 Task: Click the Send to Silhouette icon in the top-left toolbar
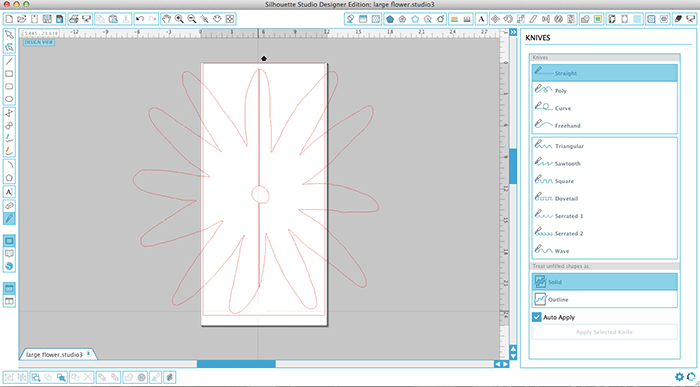tap(87, 19)
